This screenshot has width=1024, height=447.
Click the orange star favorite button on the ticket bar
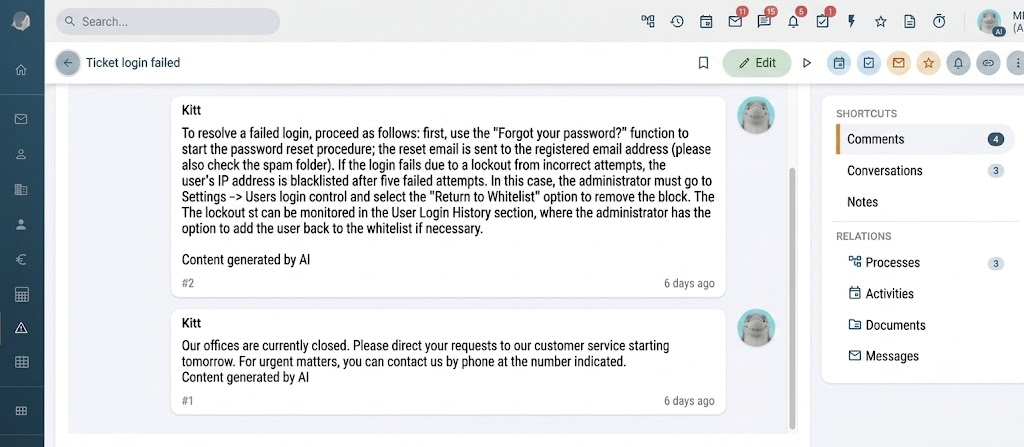pos(929,63)
